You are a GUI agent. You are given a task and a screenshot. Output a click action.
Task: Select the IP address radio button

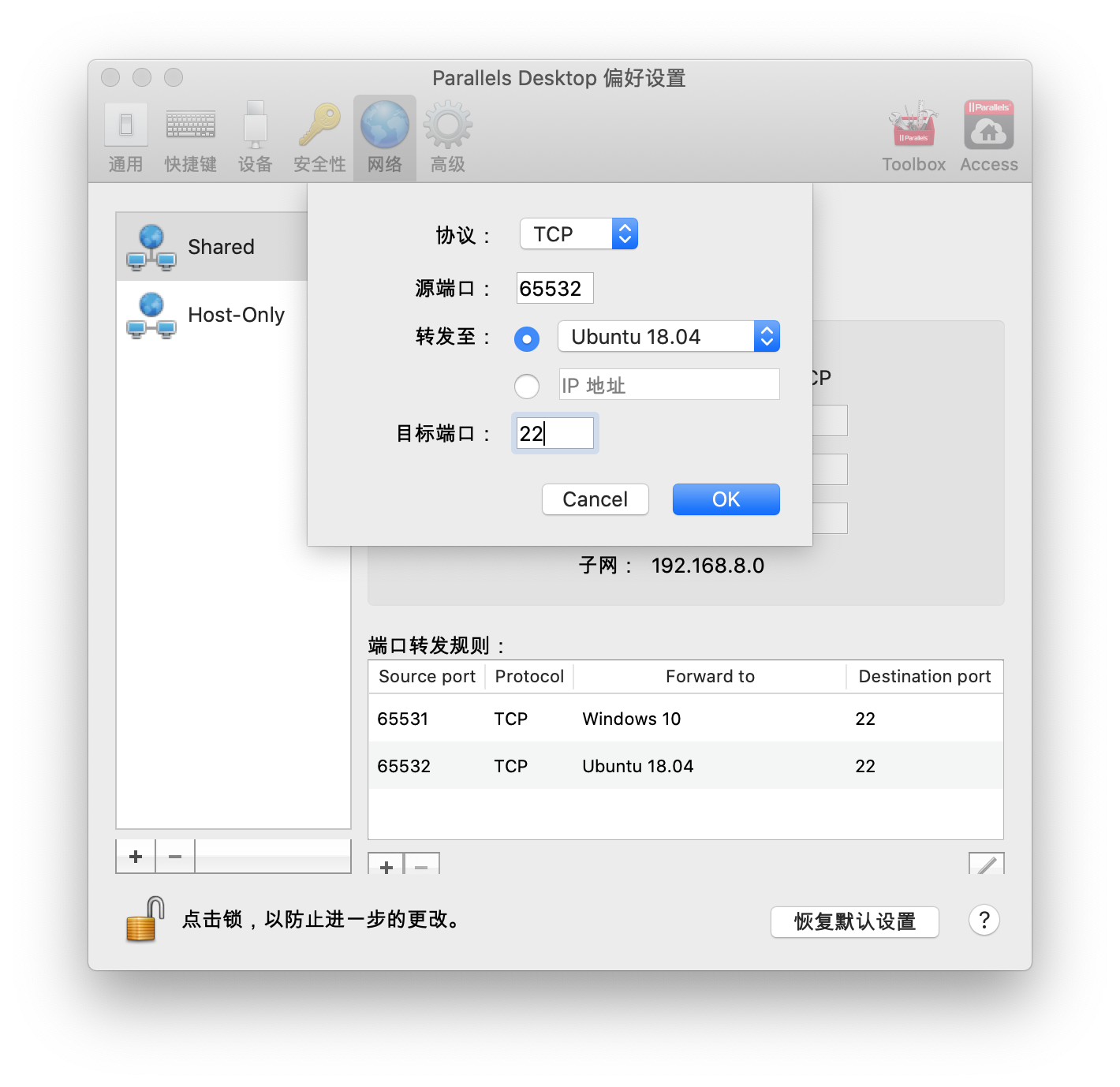pyautogui.click(x=527, y=387)
